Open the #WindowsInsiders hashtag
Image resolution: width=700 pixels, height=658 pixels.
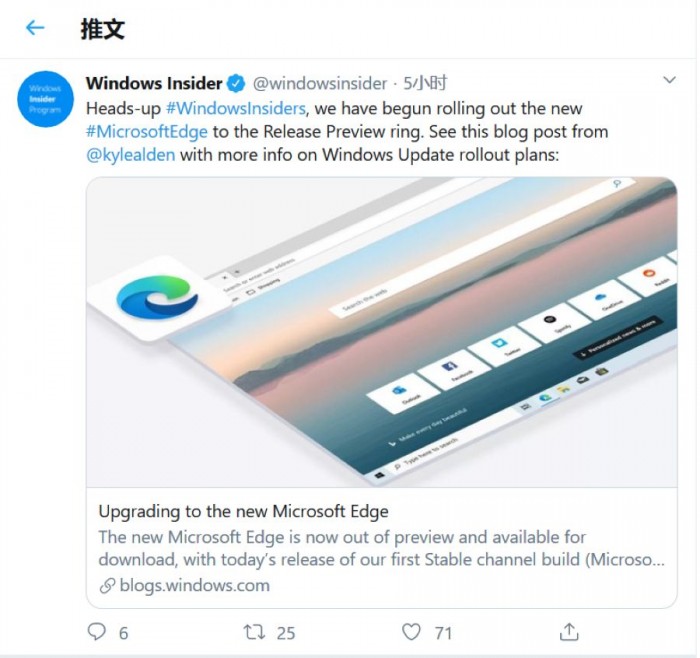[235, 108]
